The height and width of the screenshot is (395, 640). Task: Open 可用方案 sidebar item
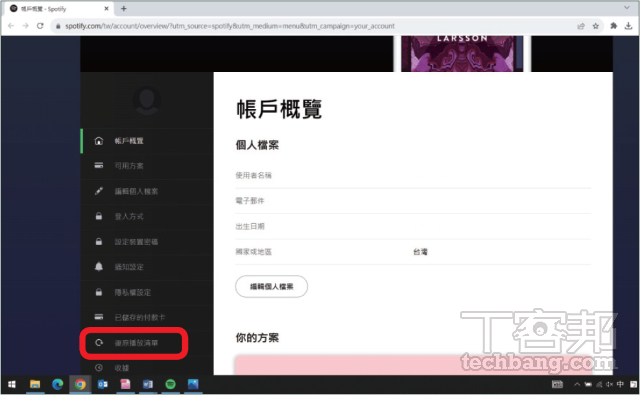click(x=147, y=166)
